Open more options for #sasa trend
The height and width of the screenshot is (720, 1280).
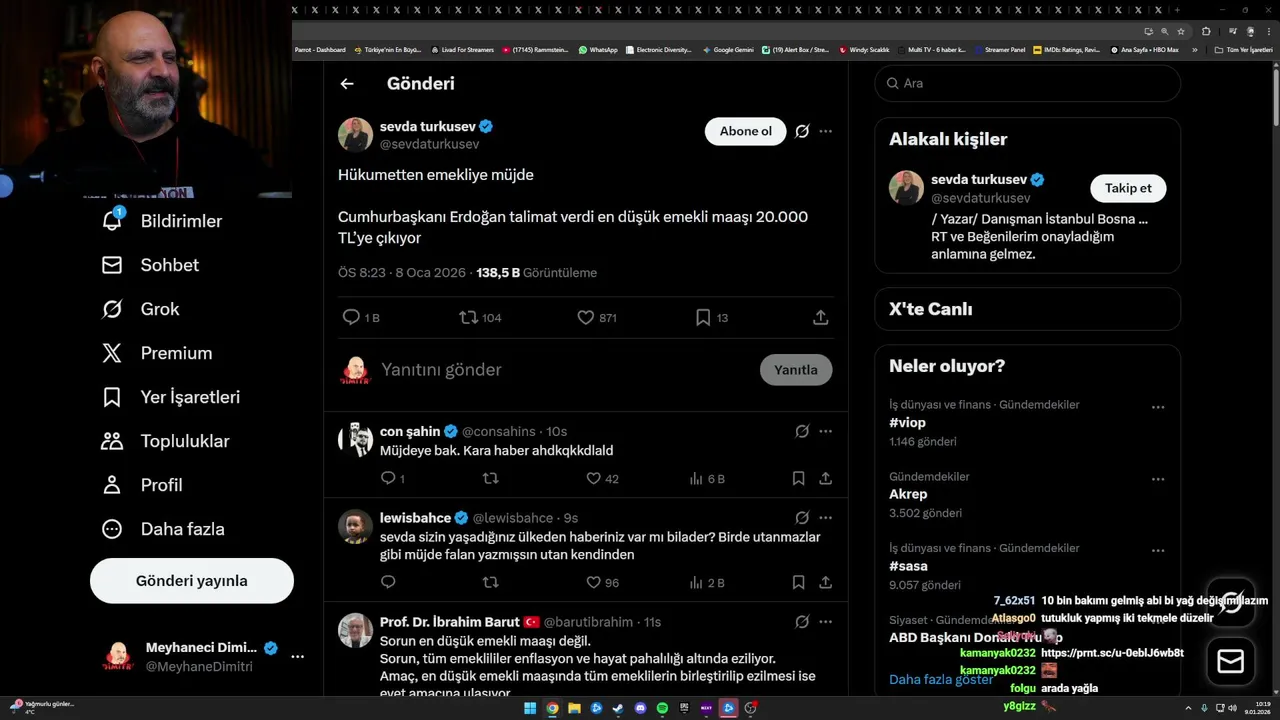click(1158, 551)
